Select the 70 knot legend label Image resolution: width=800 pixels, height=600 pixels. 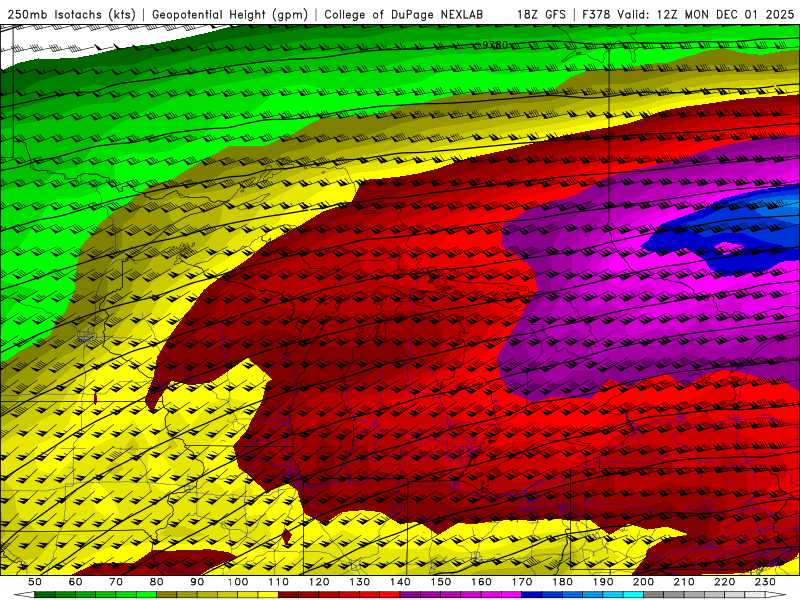[x=116, y=582]
